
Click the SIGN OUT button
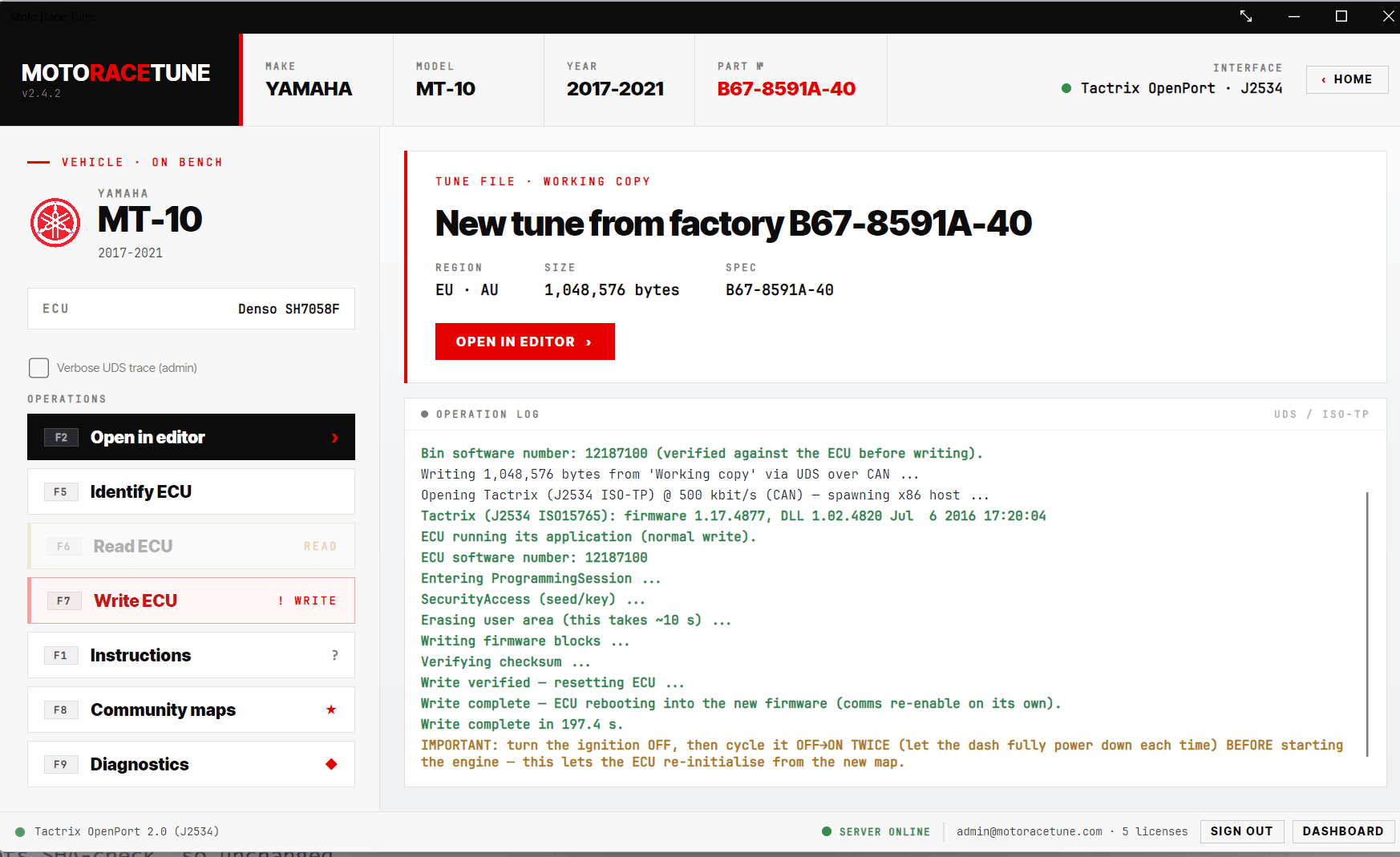1241,831
